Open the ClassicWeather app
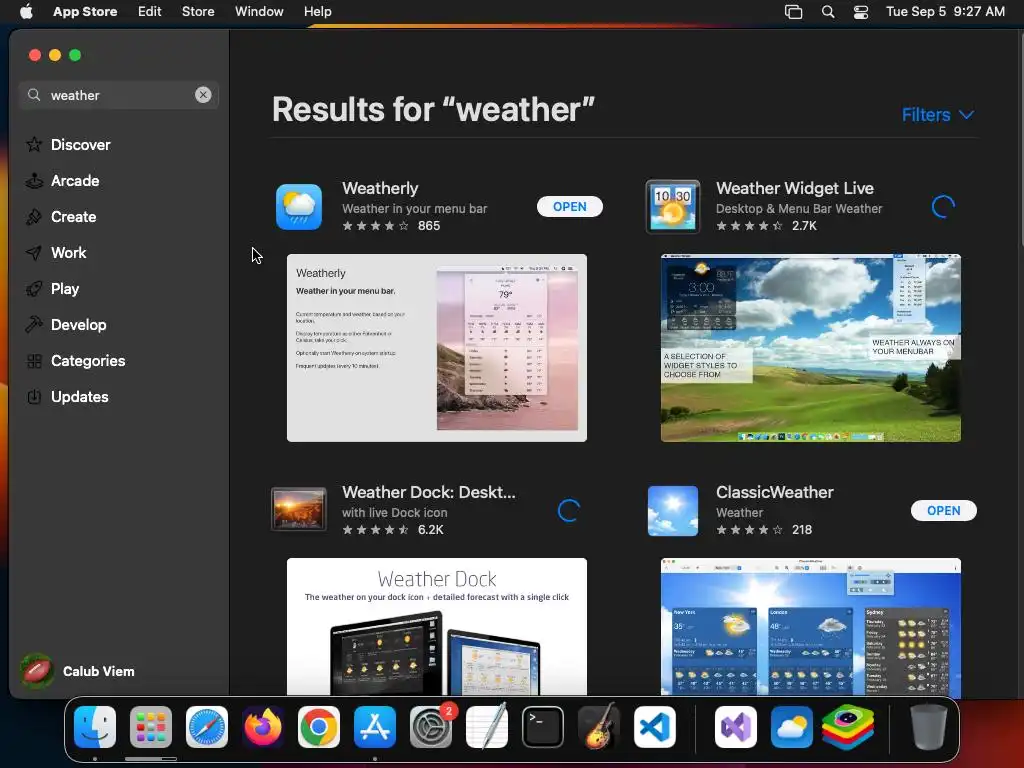The image size is (1024, 768). [944, 511]
